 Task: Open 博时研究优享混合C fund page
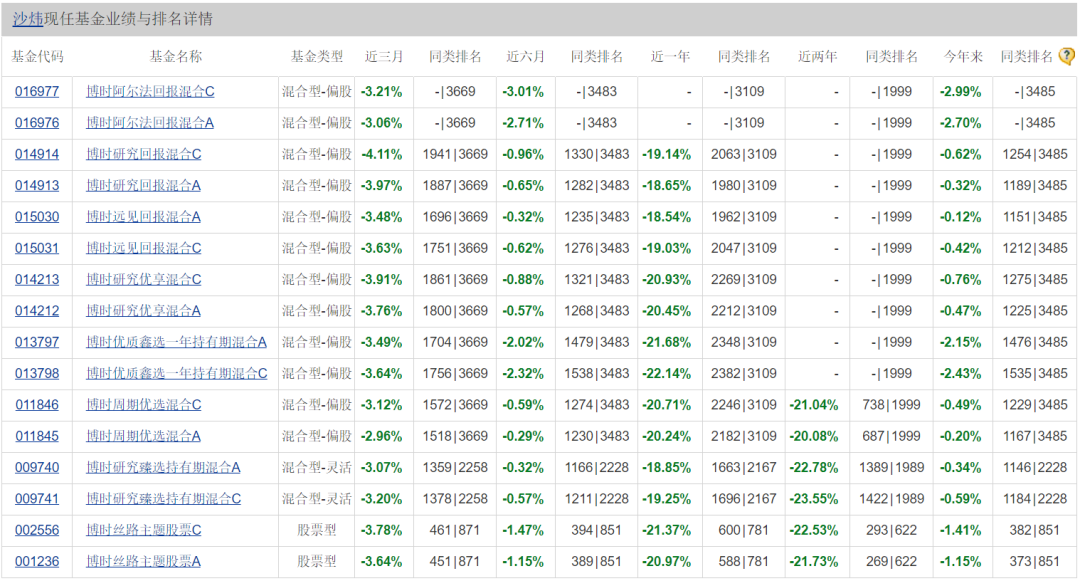tap(144, 279)
